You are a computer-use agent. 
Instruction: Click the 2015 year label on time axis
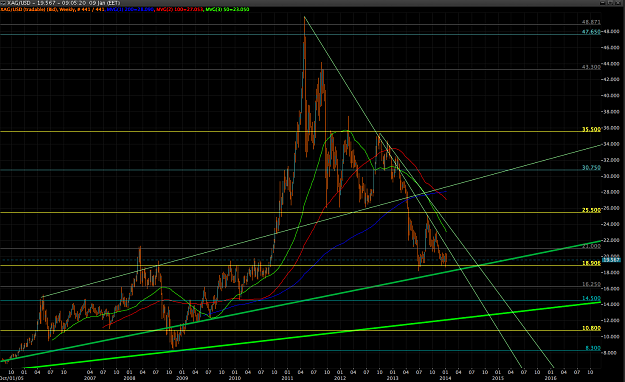point(497,378)
